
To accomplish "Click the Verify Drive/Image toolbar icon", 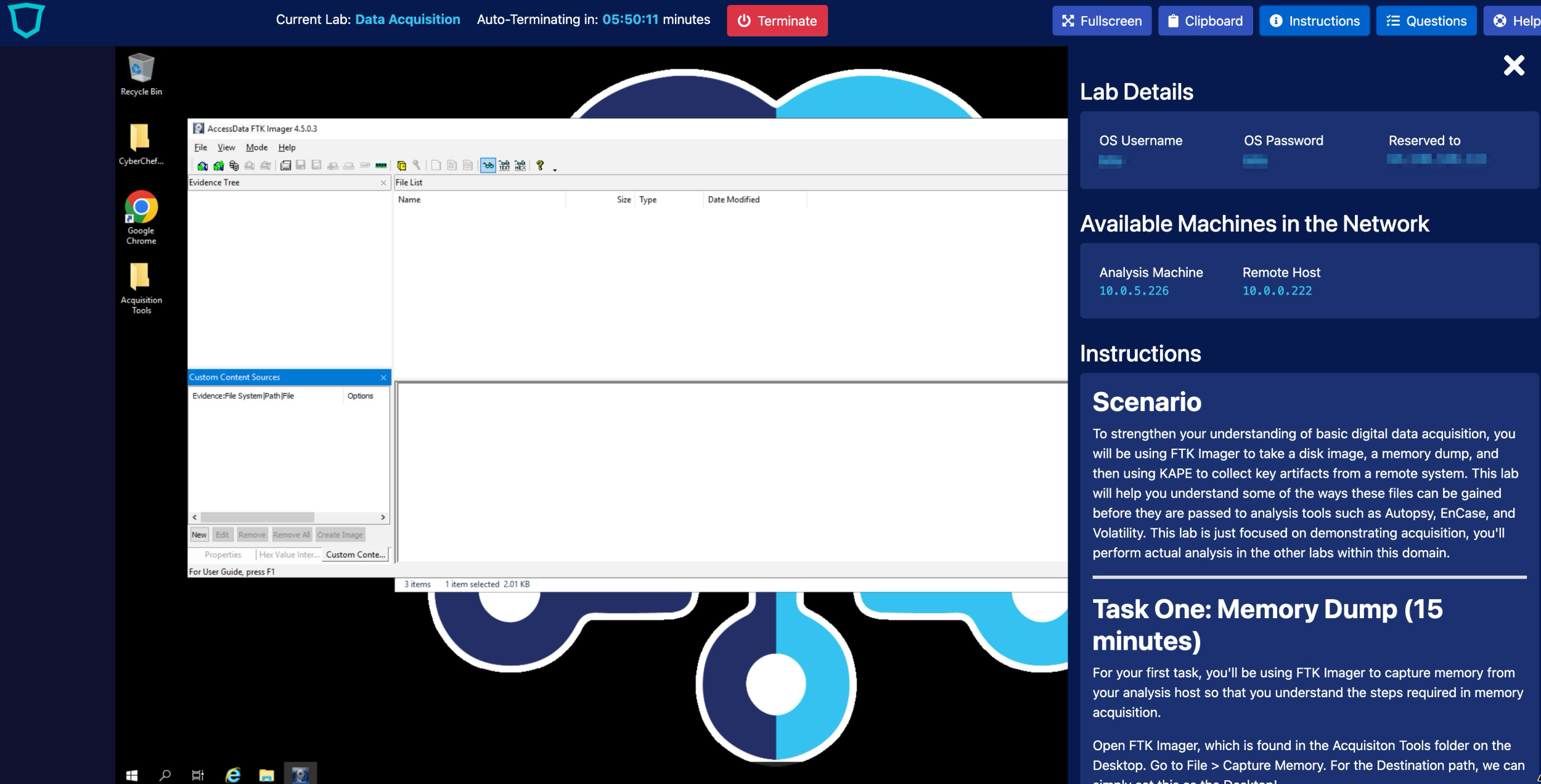I will [365, 165].
